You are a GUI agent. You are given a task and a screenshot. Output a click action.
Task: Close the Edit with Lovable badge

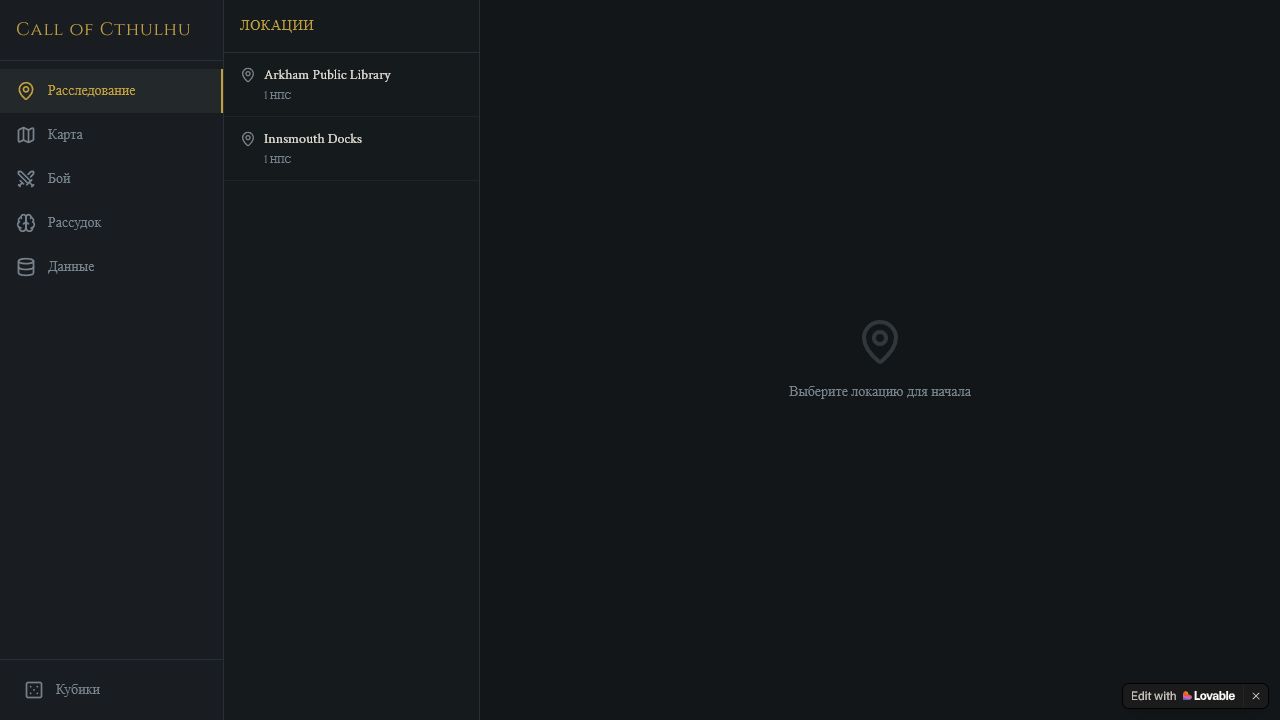[1256, 696]
